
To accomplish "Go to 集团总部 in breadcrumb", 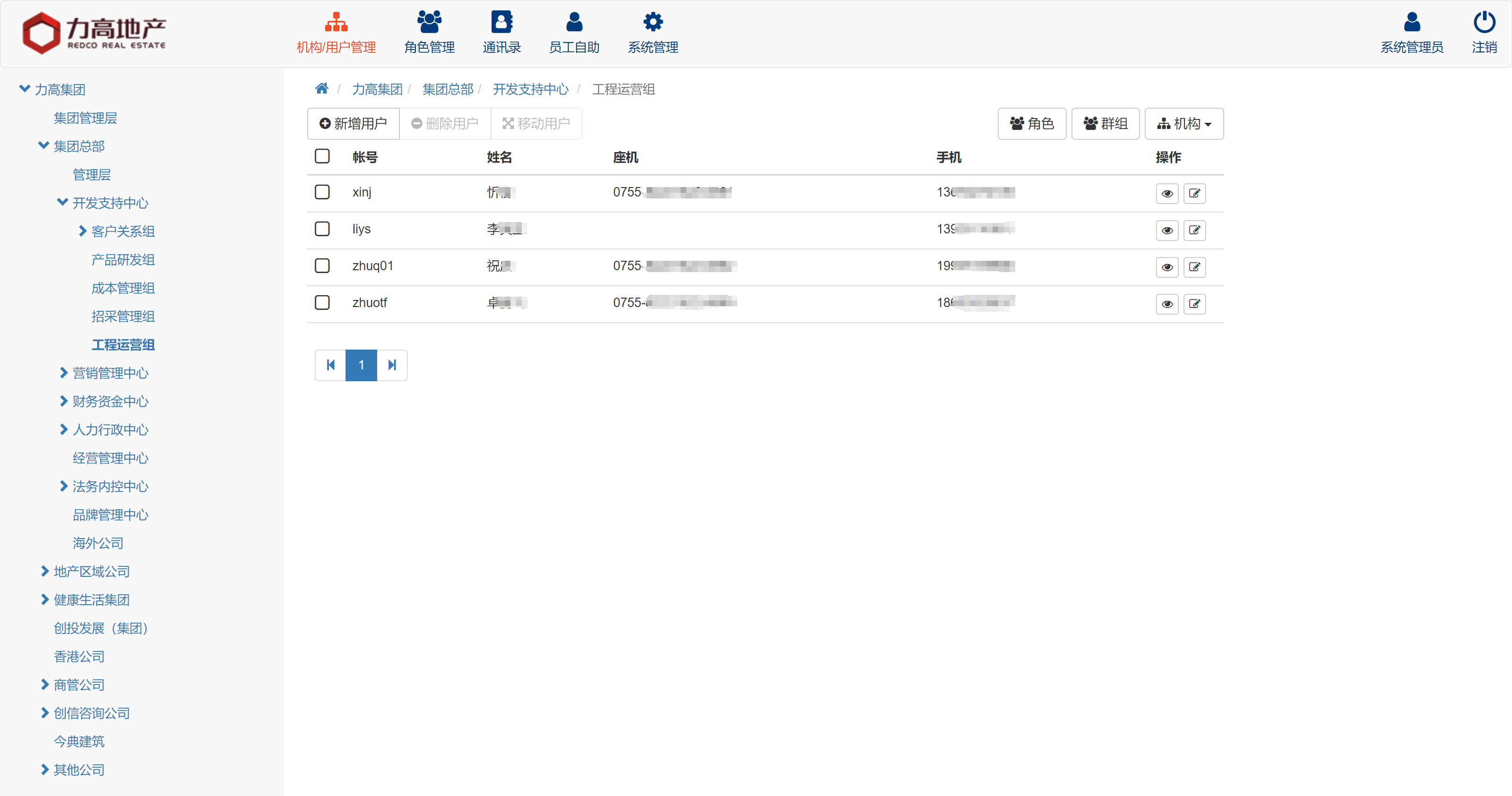I will [x=447, y=89].
